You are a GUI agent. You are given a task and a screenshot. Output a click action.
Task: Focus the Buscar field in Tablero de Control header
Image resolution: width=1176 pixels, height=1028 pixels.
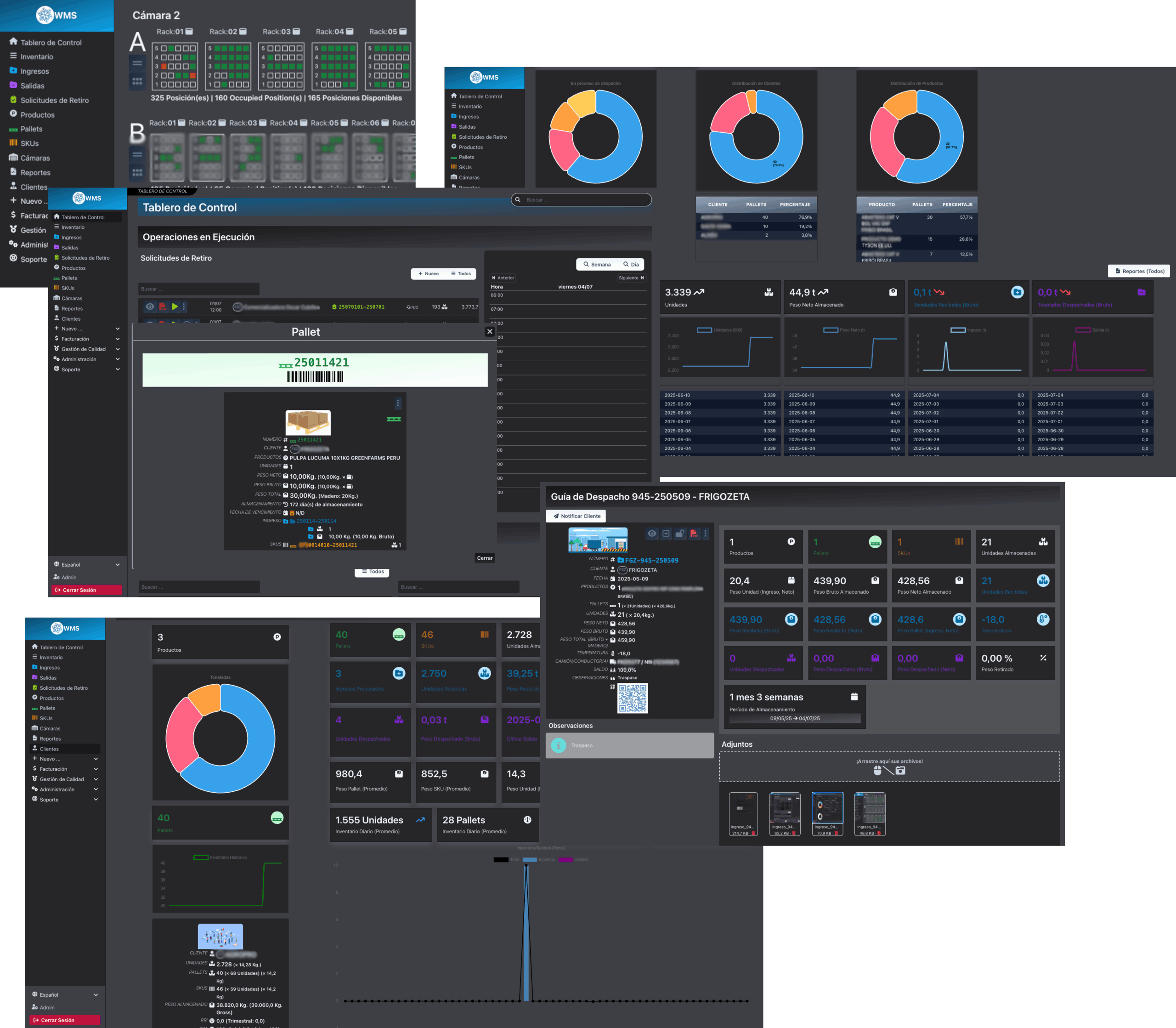point(582,199)
